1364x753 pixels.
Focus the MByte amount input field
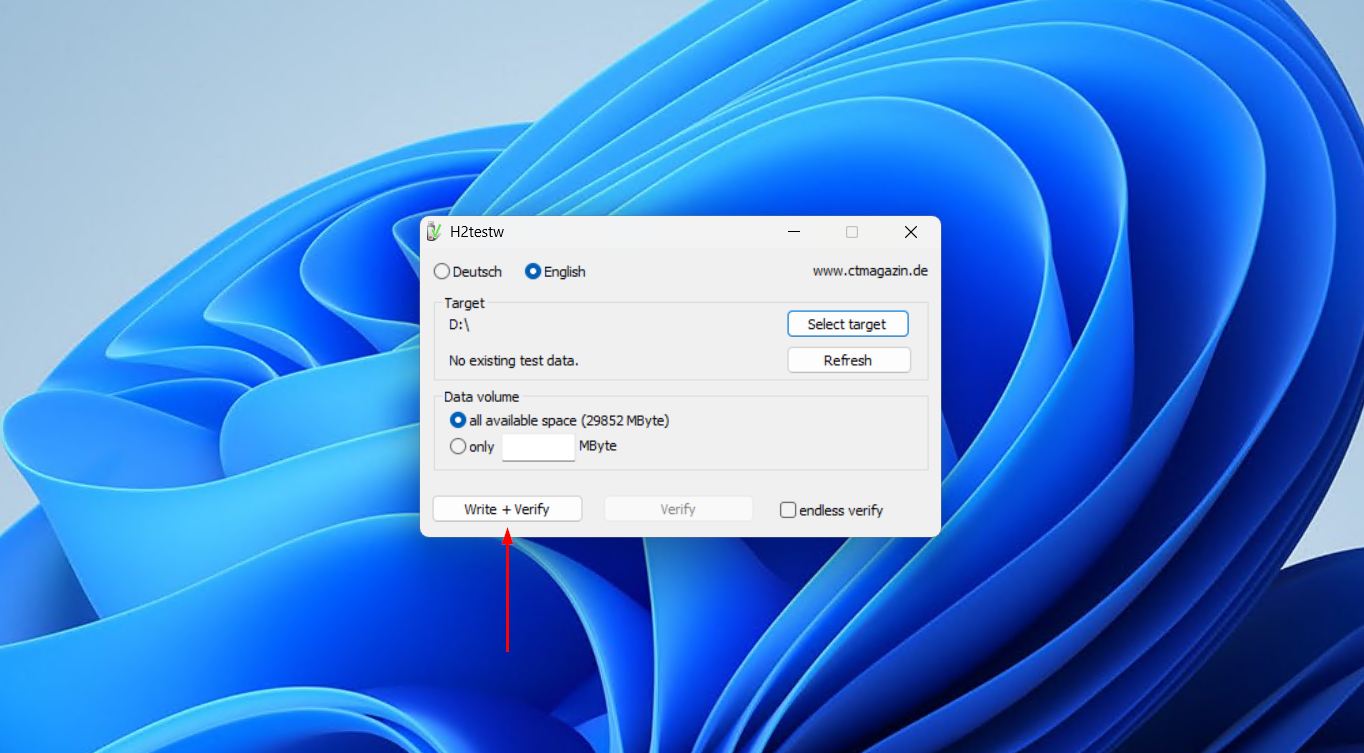[538, 447]
